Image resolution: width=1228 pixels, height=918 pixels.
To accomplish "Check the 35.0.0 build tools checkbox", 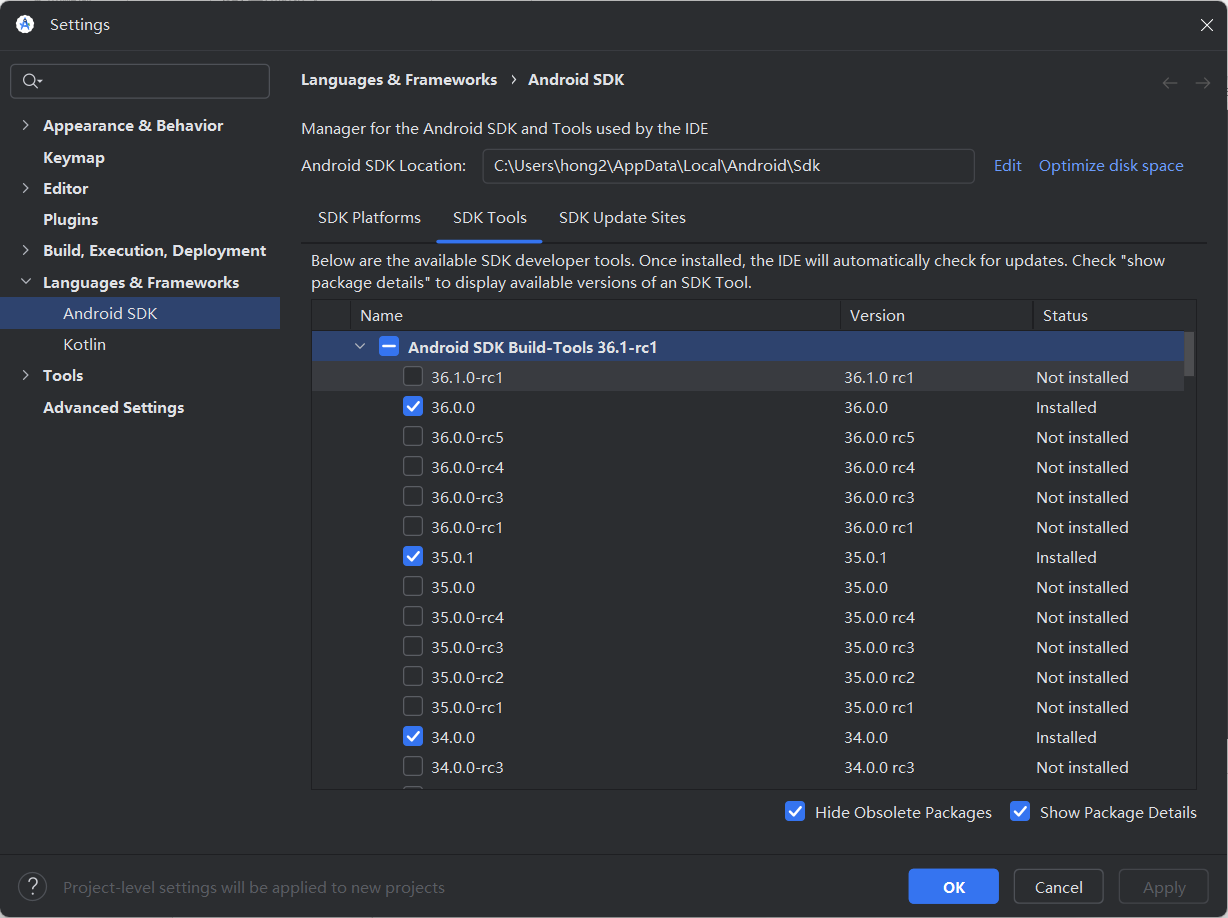I will [413, 587].
